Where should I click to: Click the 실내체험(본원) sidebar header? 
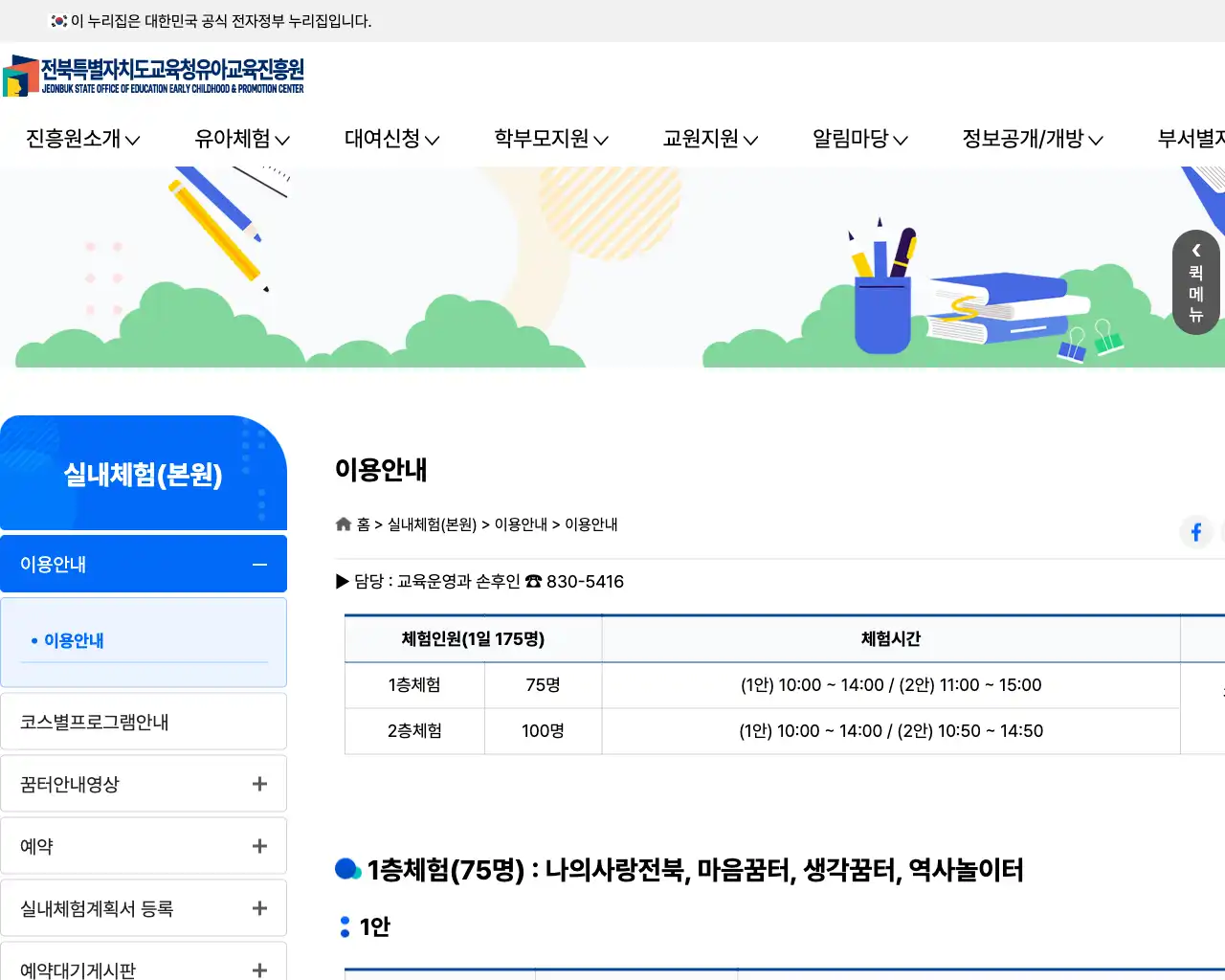tap(144, 473)
